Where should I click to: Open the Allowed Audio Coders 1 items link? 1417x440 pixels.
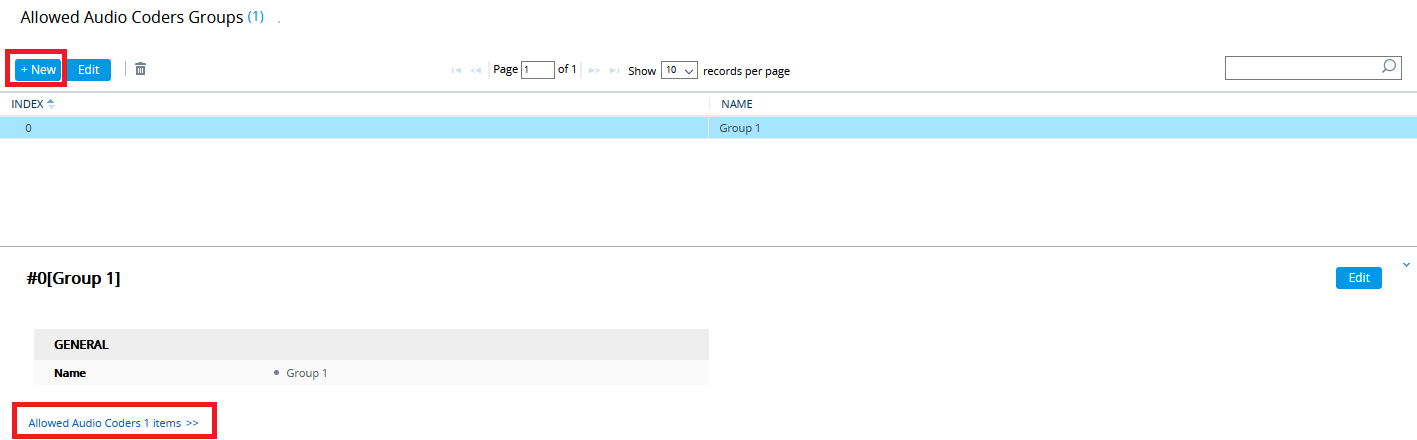coord(113,423)
